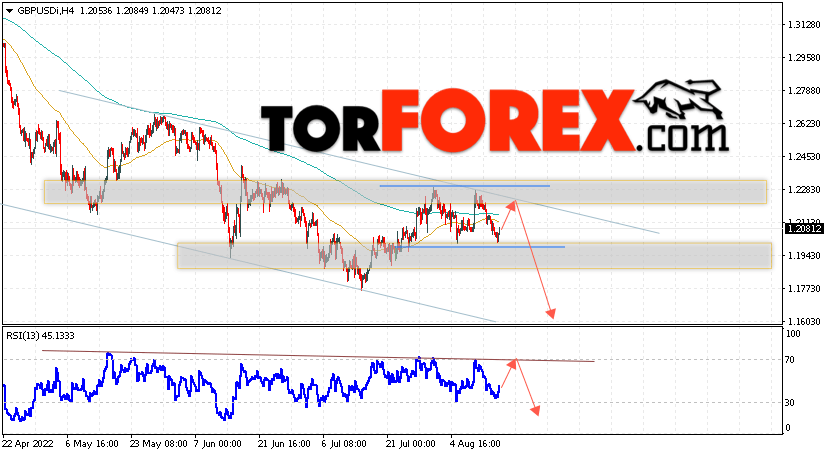Screen dimensions: 828x455
Task: Click the 6 May 16:00 time label
Action: point(92,444)
